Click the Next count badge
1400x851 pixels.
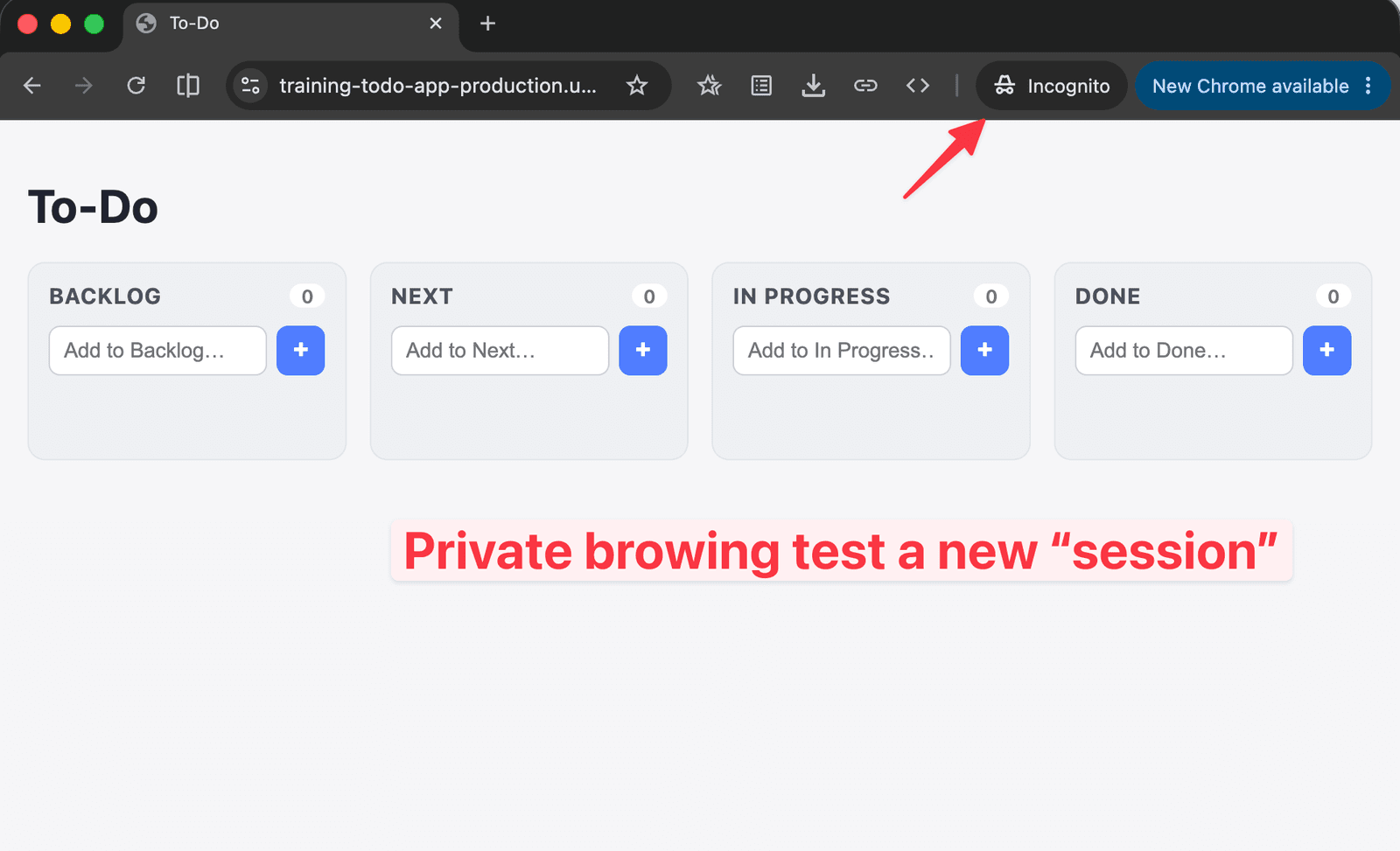649,296
